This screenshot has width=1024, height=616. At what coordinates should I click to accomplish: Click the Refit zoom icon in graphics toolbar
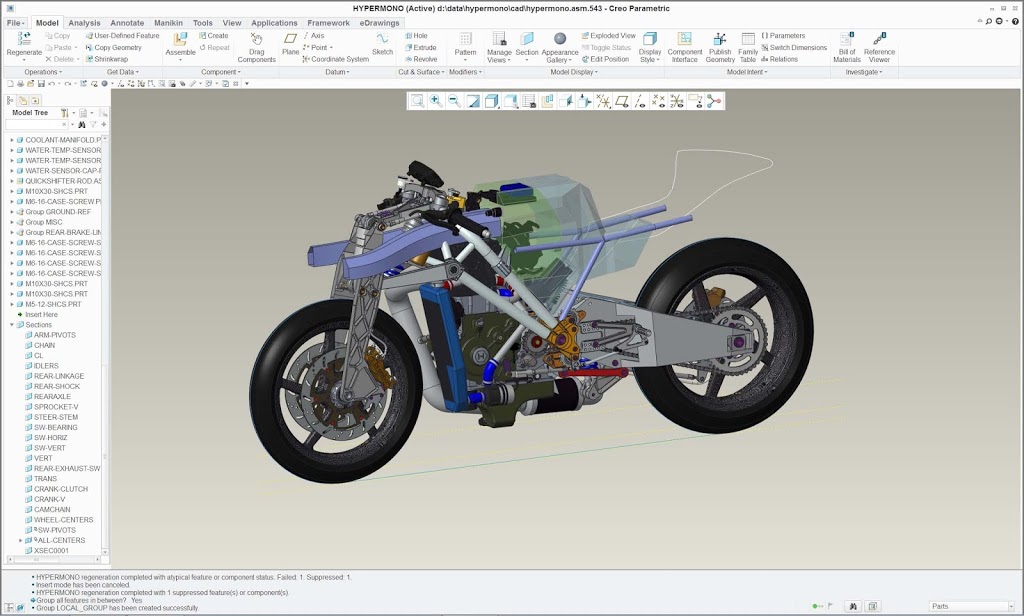[417, 101]
